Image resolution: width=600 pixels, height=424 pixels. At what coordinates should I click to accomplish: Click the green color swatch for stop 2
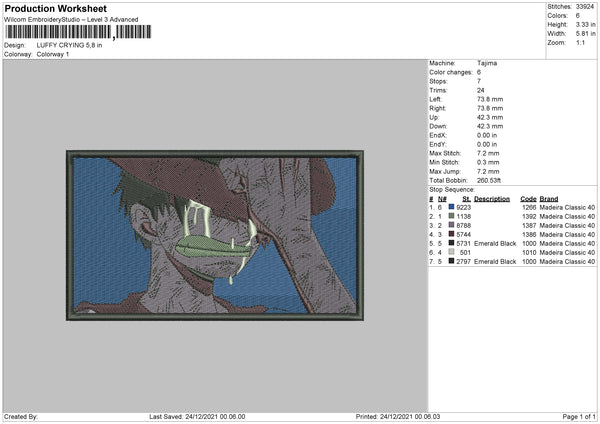(452, 216)
